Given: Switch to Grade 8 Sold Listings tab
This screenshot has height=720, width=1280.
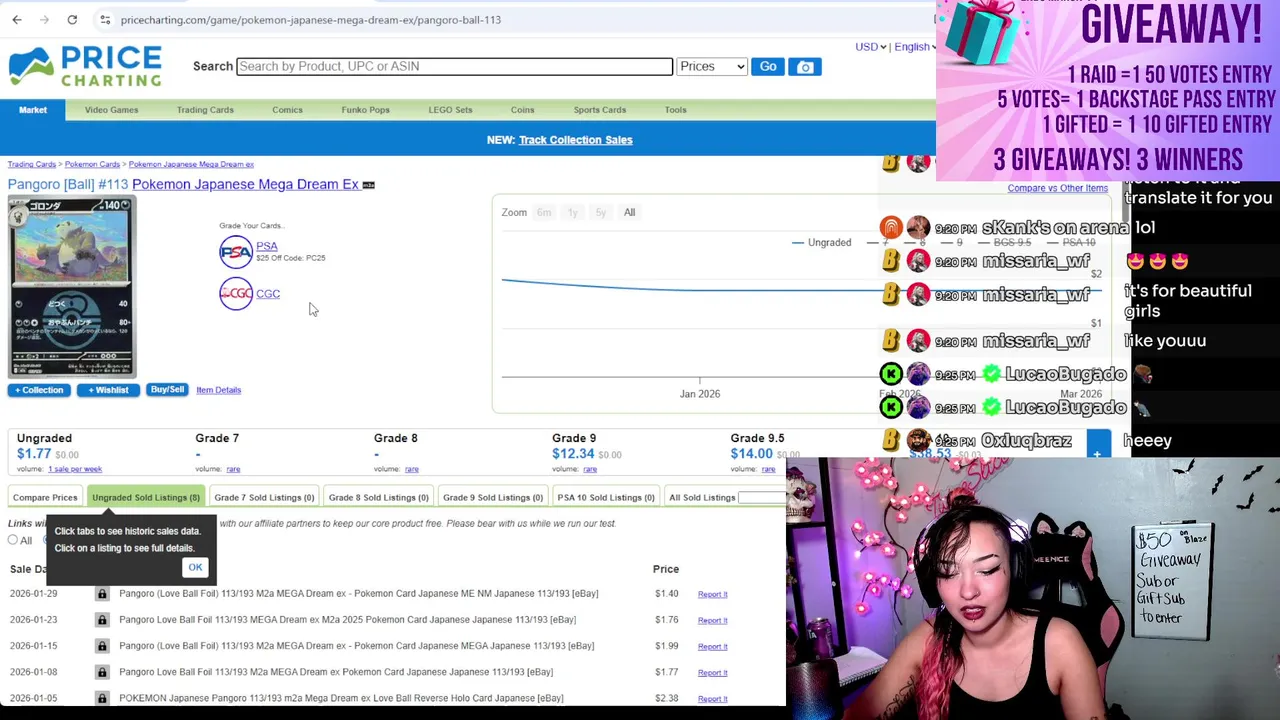Looking at the screenshot, I should [378, 497].
